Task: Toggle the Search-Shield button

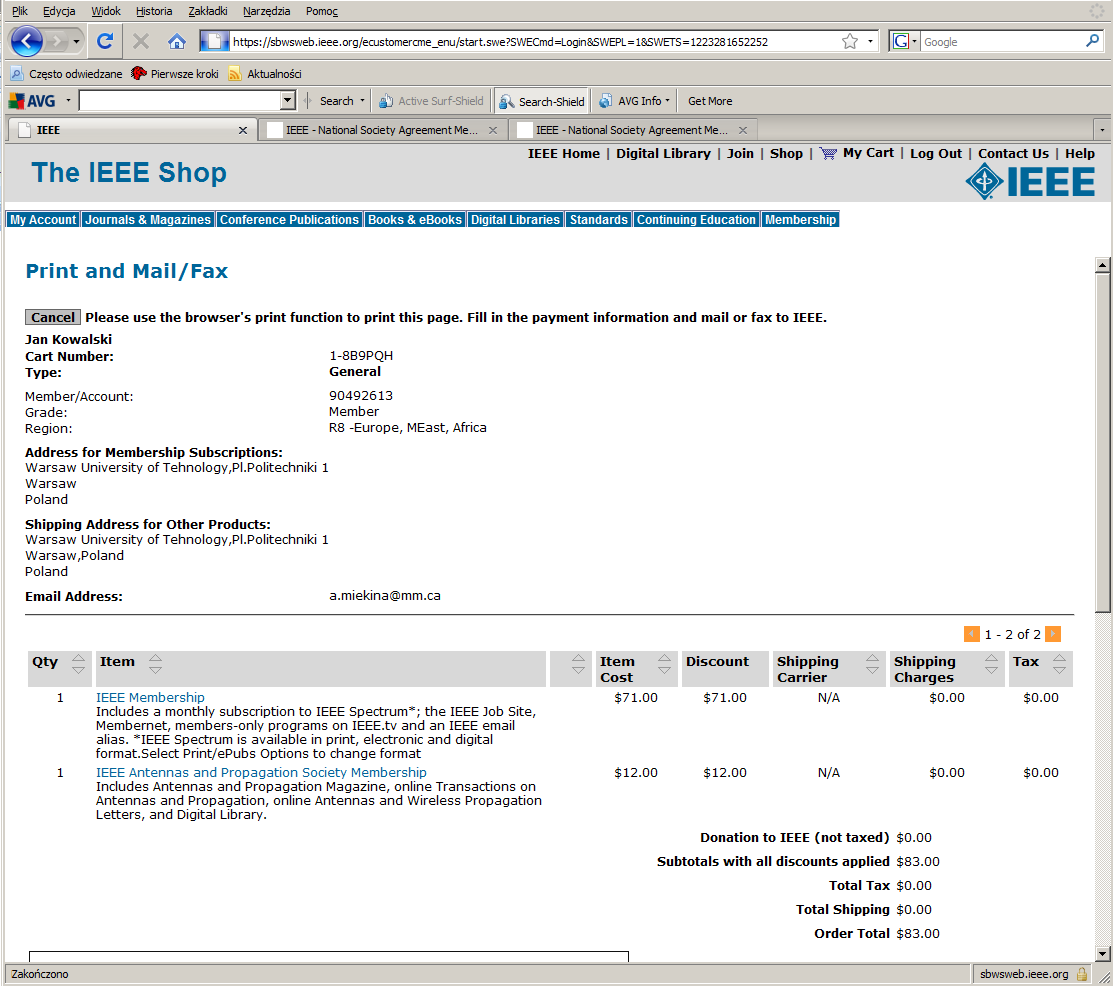Action: click(542, 101)
